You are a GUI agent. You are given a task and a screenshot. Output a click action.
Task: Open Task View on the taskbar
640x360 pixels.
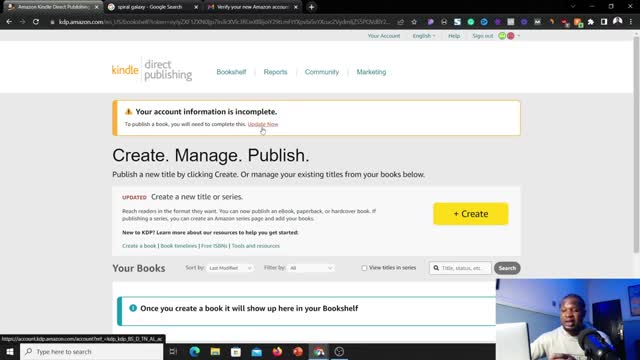tap(173, 351)
